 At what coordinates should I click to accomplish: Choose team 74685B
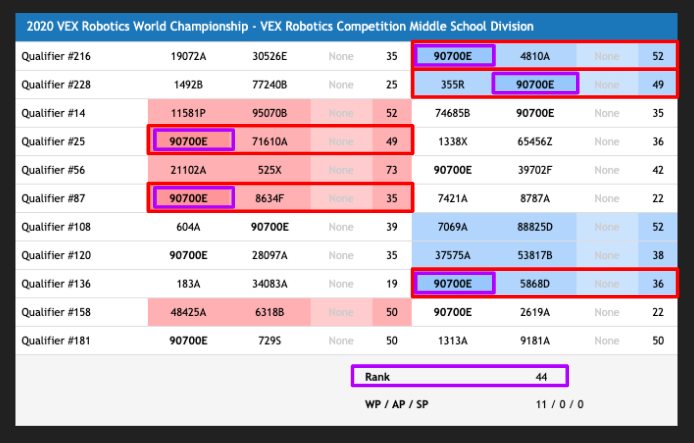[x=452, y=113]
